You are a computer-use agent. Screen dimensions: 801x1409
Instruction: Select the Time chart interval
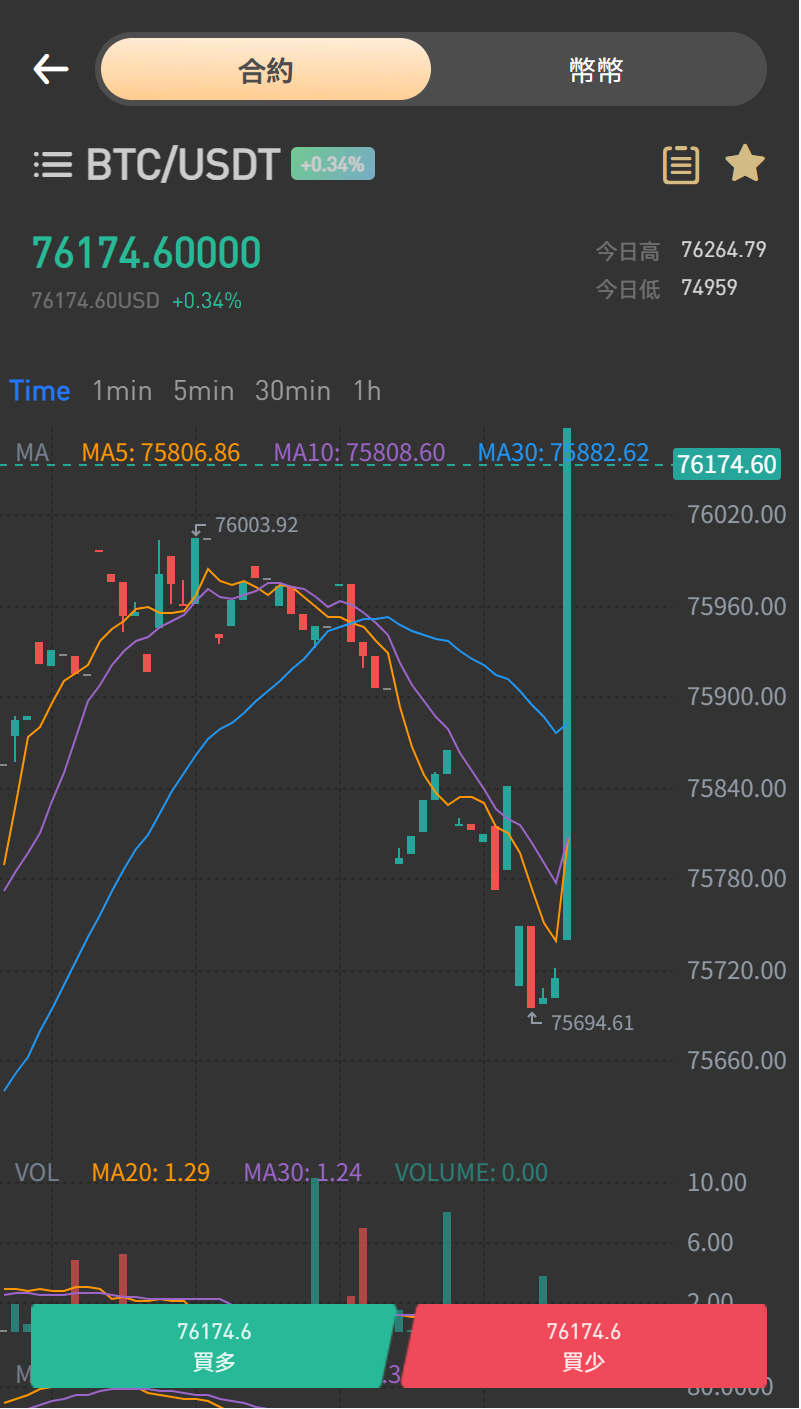click(x=40, y=391)
